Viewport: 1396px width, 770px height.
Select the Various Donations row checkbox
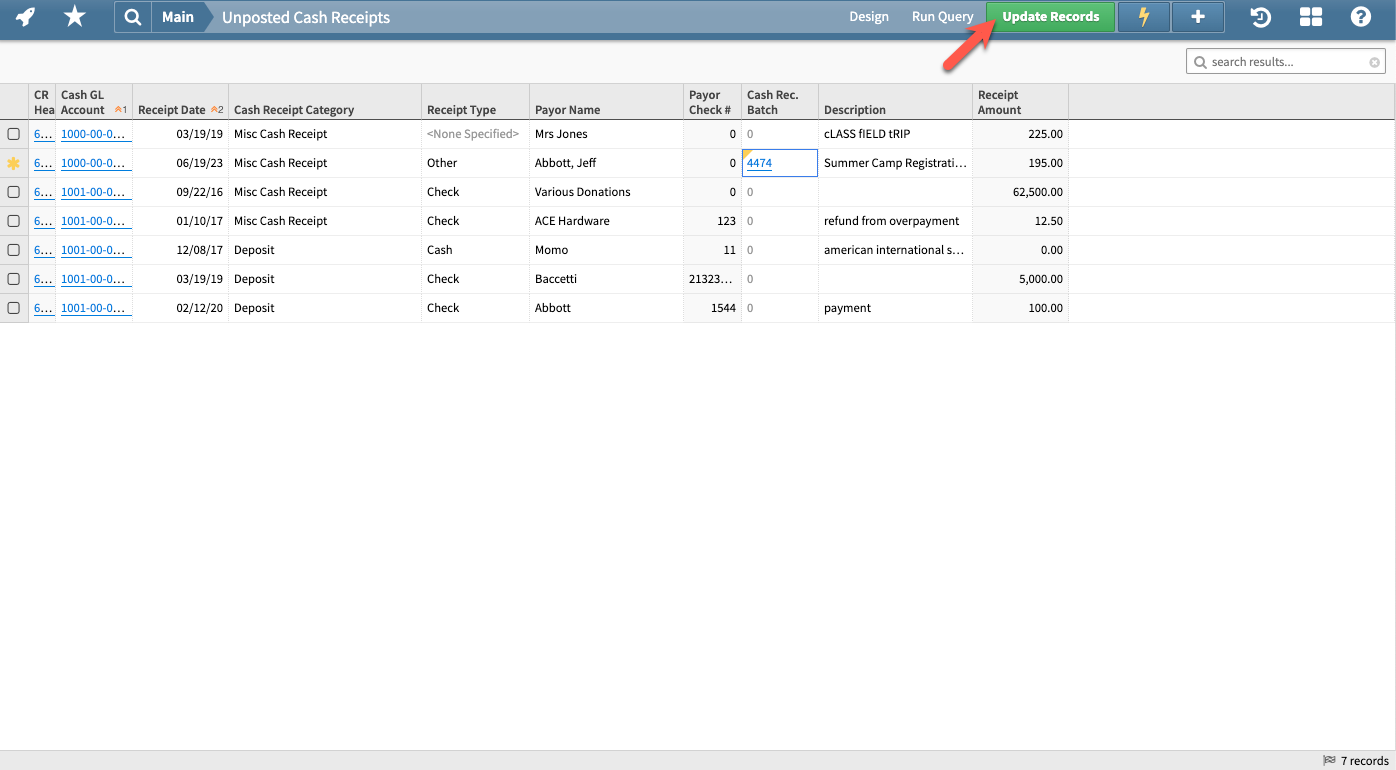[x=13, y=191]
